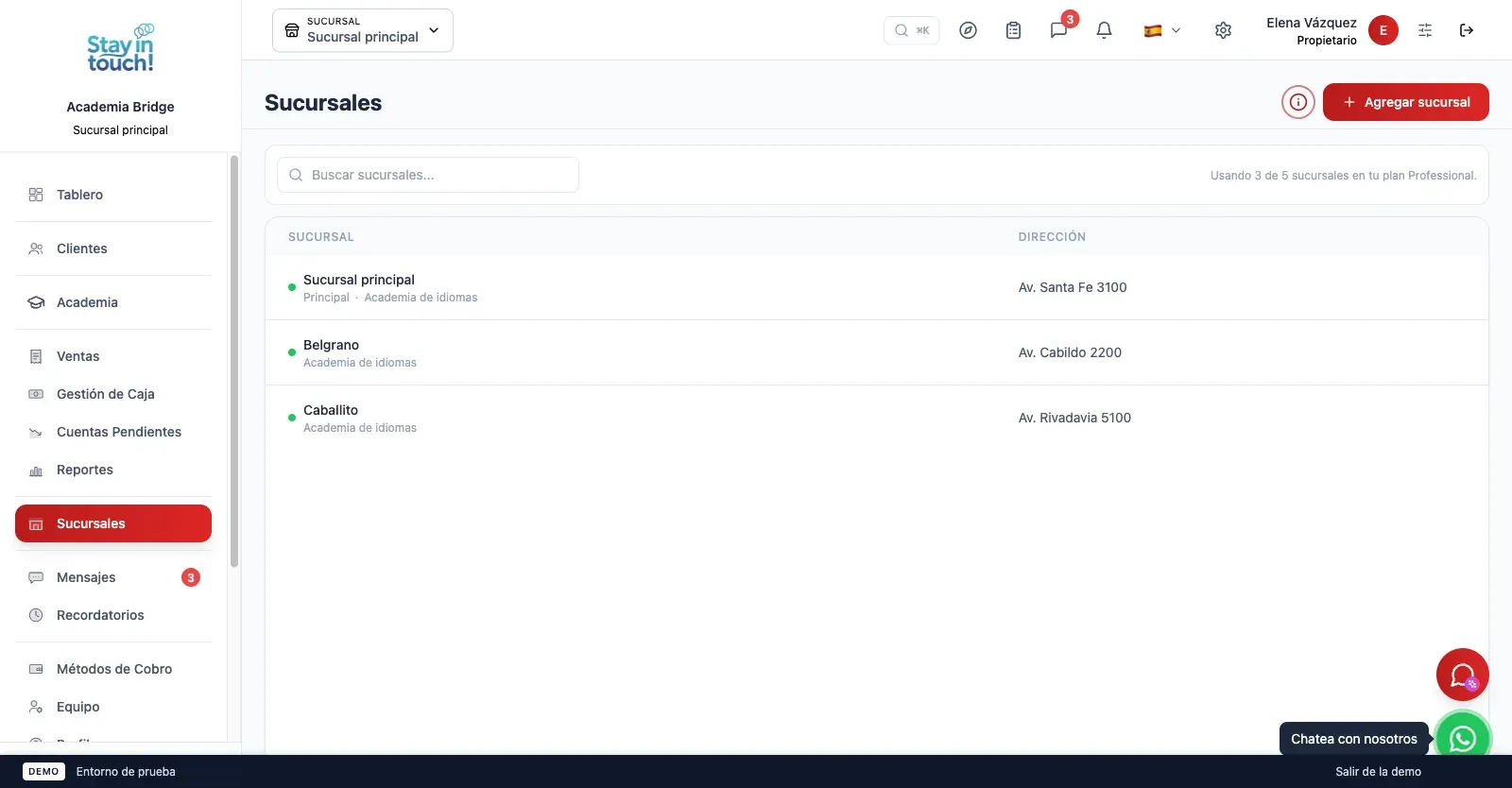This screenshot has height=788, width=1512.
Task: Click the sidebar vertical scrollbar
Action: pos(234,361)
